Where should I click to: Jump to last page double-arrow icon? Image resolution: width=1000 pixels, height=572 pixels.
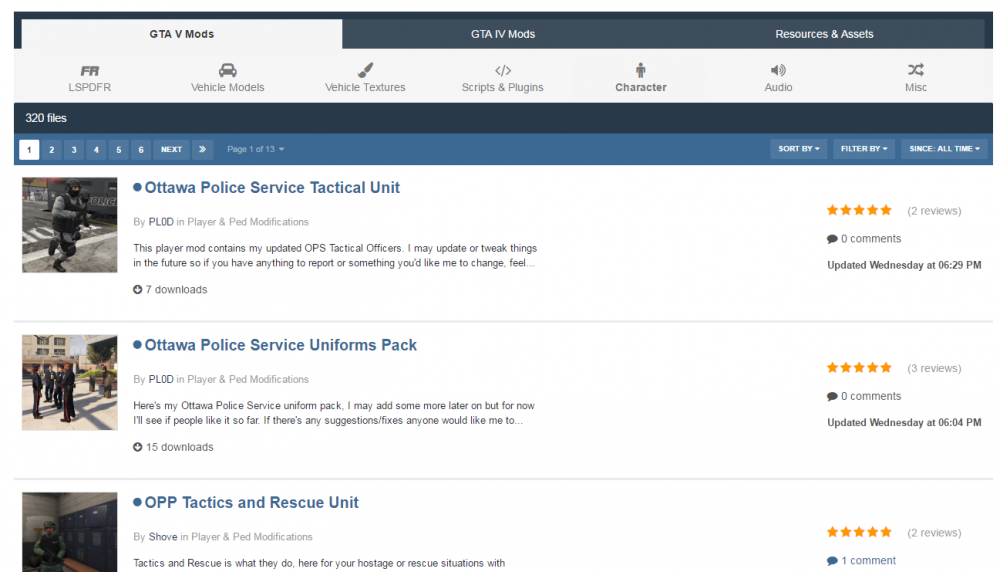[202, 149]
